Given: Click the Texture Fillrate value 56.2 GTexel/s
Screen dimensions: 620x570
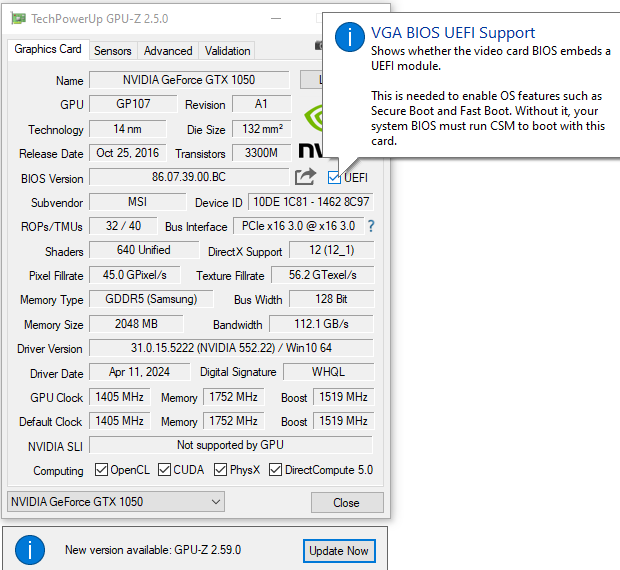Looking at the screenshot, I should point(322,275).
